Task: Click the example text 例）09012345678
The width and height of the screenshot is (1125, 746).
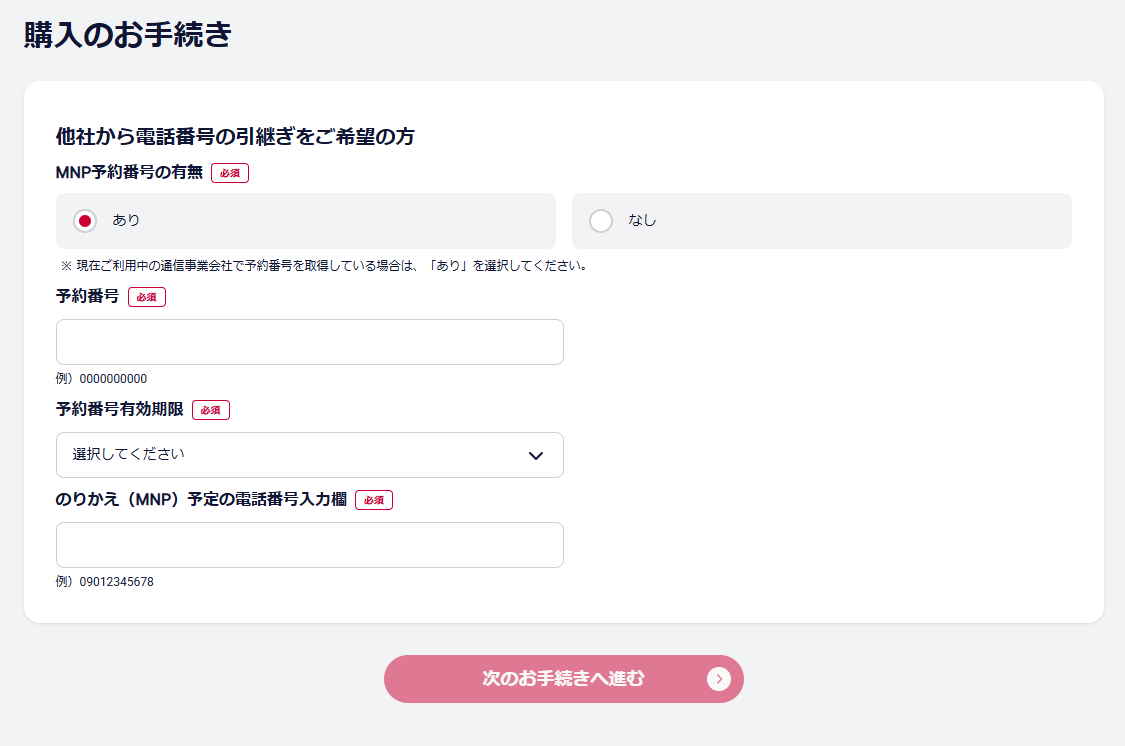Action: pyautogui.click(x=105, y=582)
